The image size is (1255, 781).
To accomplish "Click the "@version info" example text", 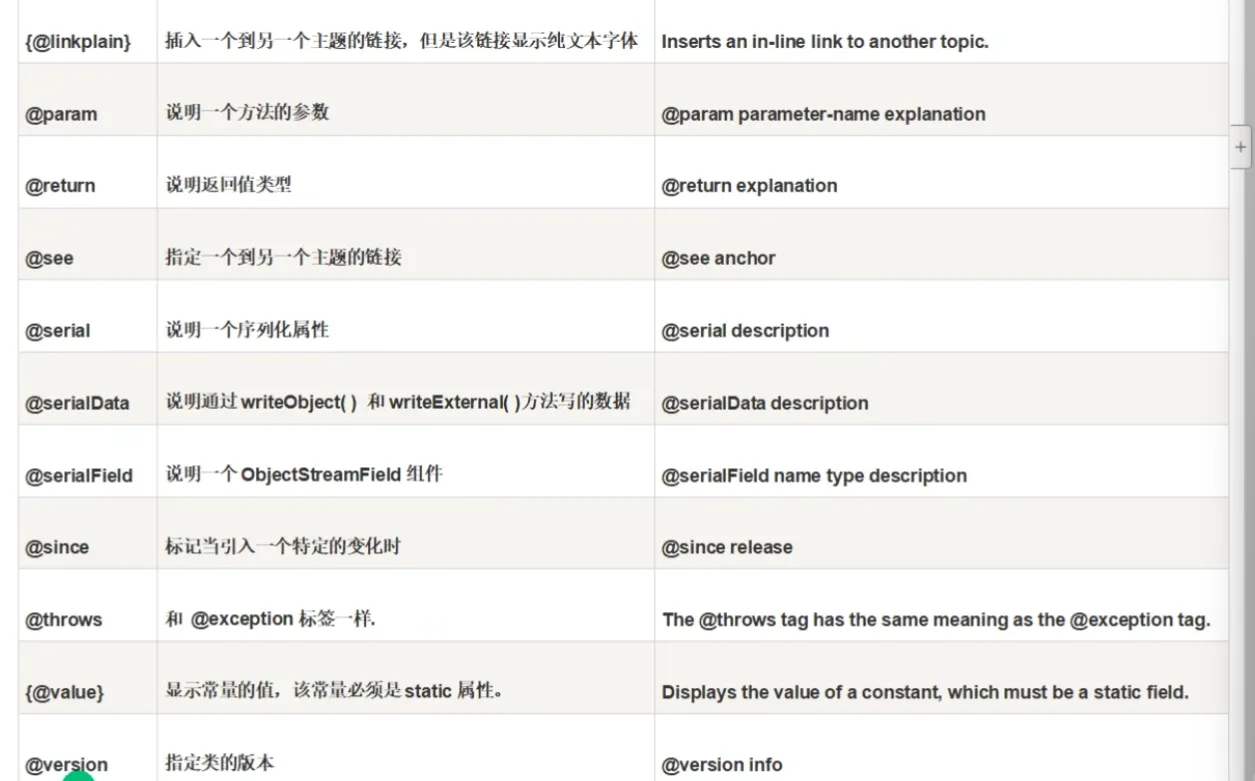I will coord(721,765).
